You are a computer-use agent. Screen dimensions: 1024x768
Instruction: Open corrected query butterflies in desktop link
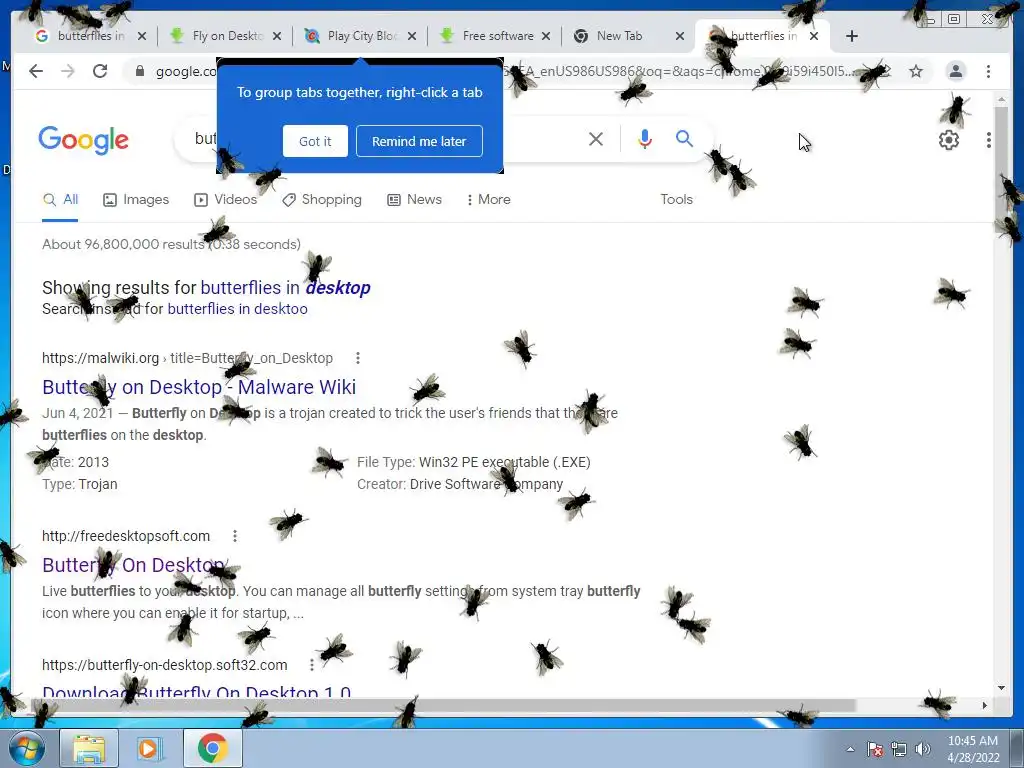tap(285, 288)
